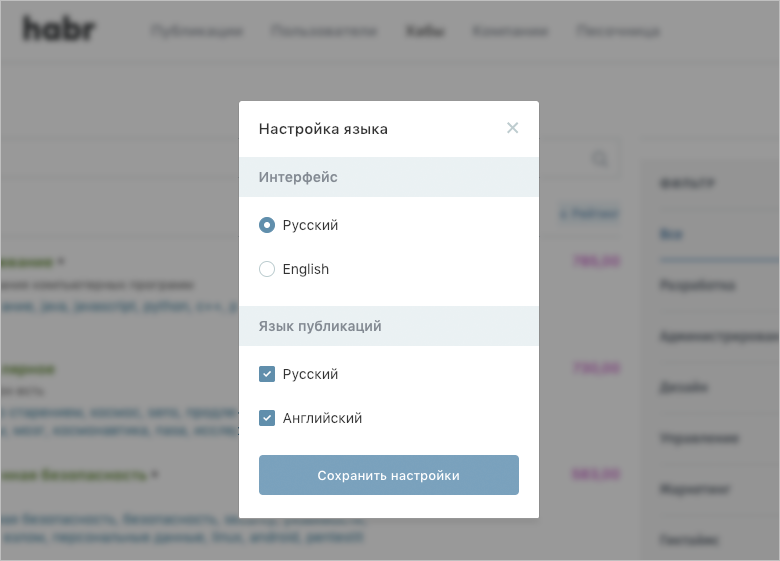Viewport: 780px width, 561px height.
Task: Select the Маркетинг filter category
Action: [695, 489]
